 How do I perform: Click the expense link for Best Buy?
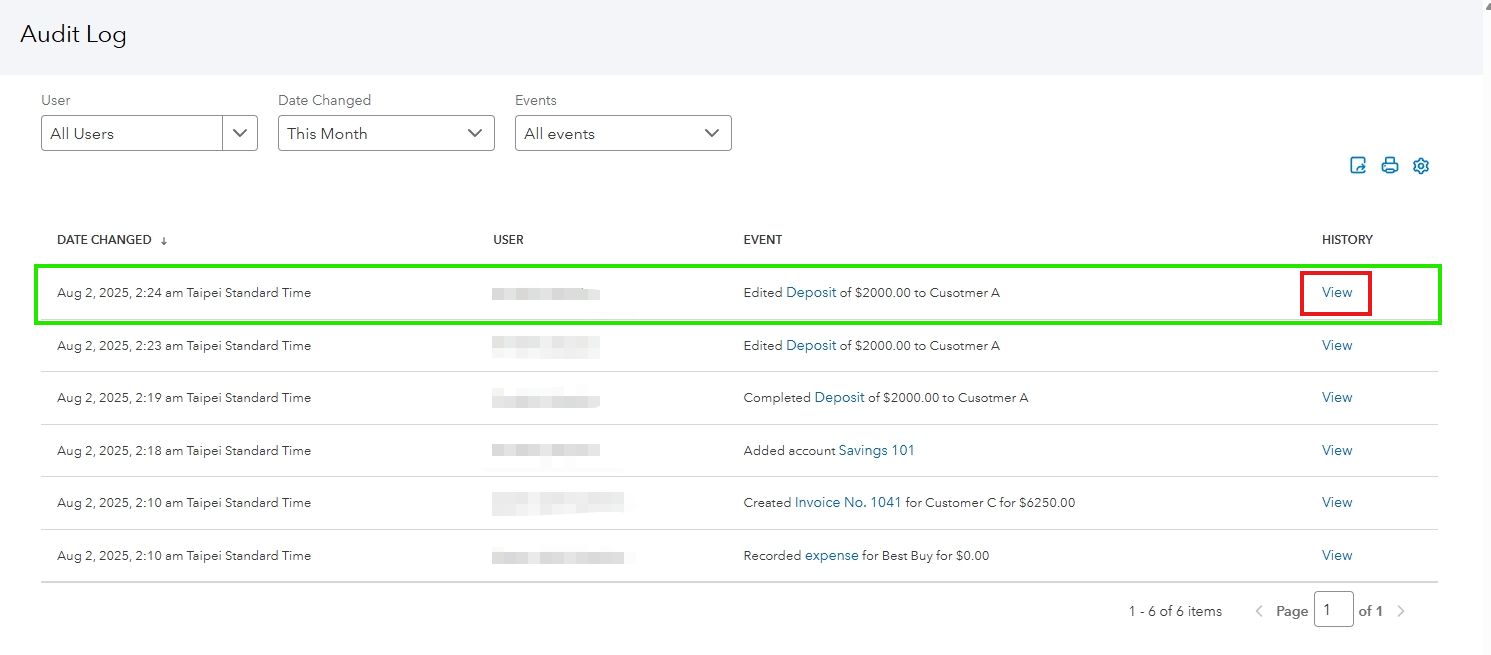pos(831,555)
